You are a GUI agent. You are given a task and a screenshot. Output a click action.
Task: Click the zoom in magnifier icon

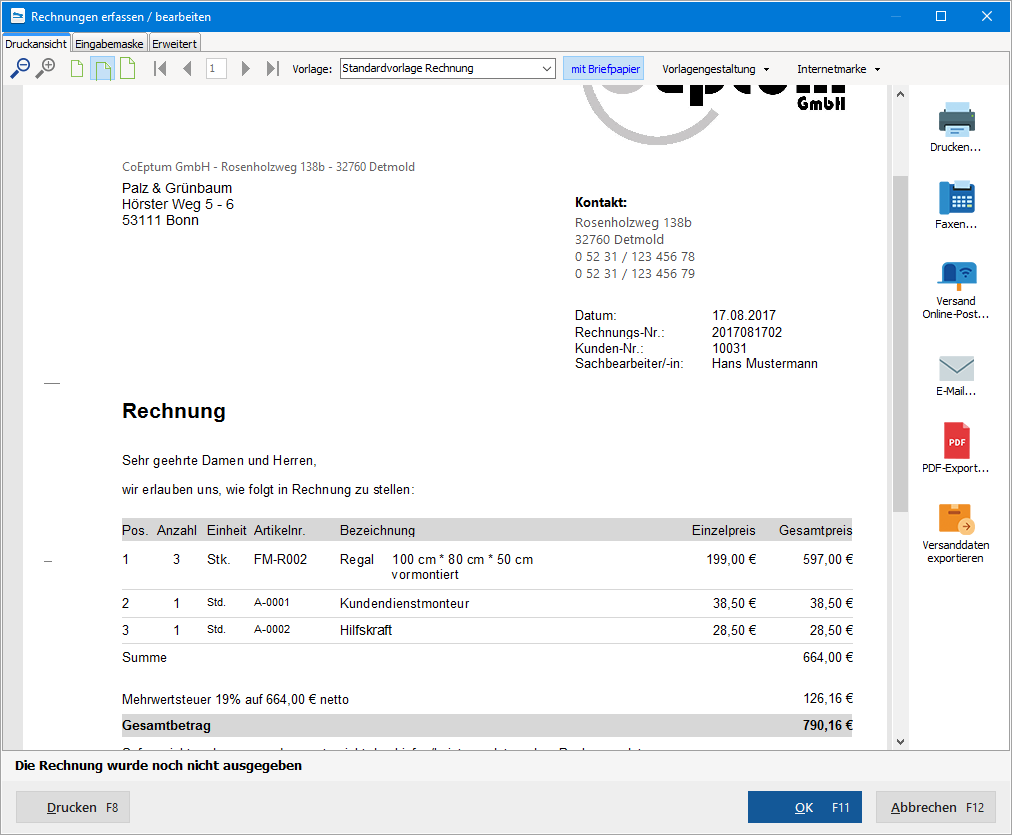45,68
